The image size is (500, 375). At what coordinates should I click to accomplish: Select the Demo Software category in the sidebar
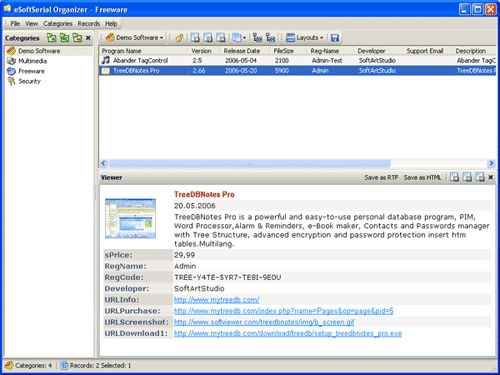pos(39,51)
